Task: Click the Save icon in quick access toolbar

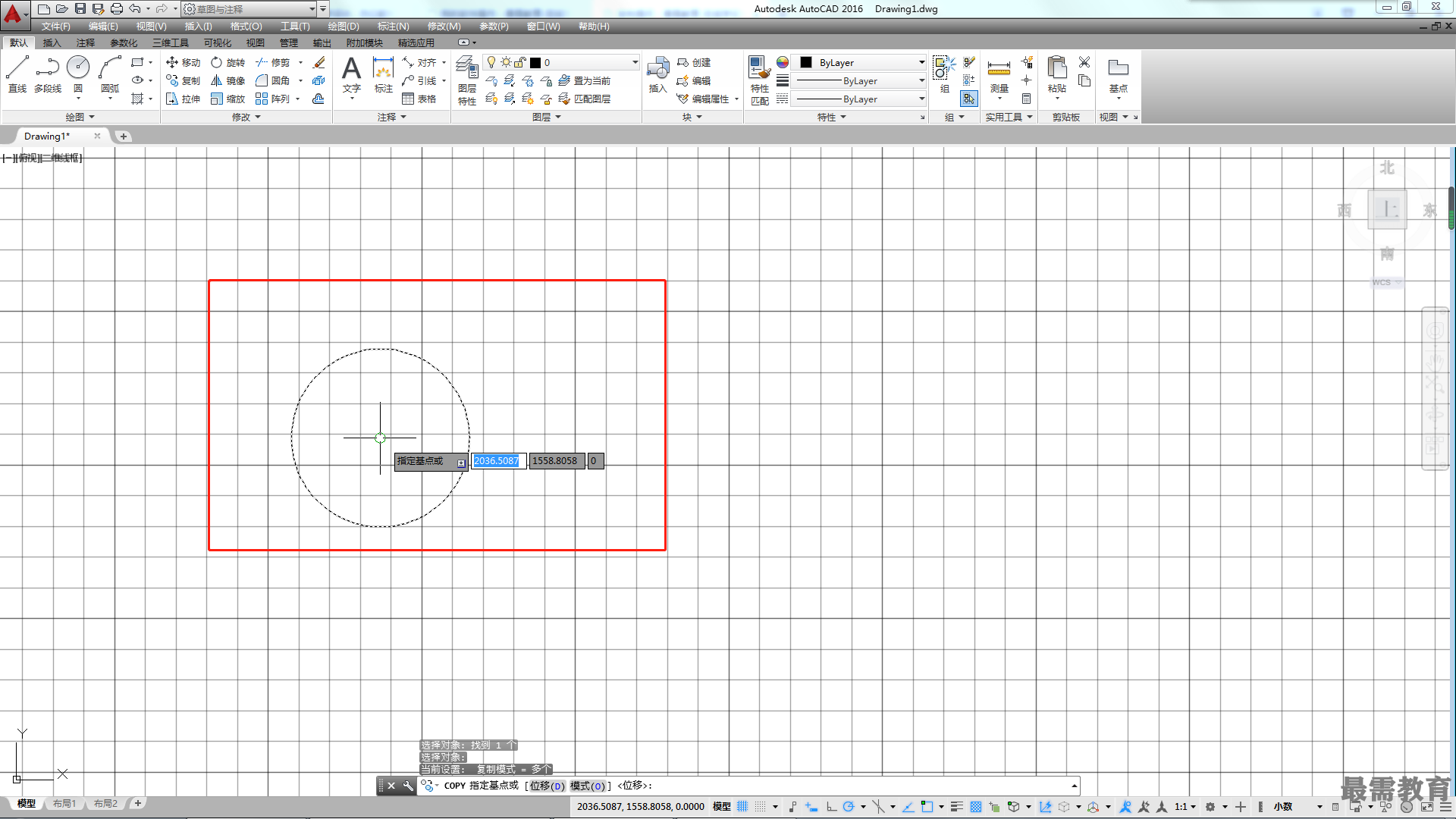Action: 80,9
